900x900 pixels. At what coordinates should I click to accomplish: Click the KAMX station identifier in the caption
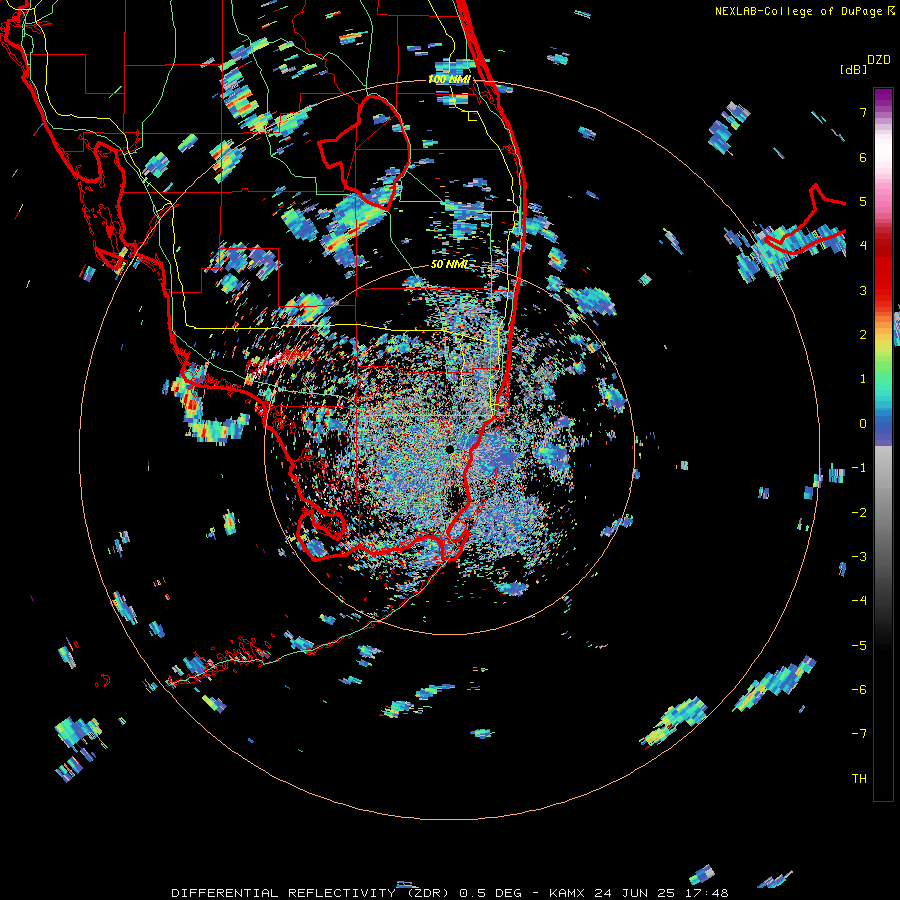click(567, 893)
